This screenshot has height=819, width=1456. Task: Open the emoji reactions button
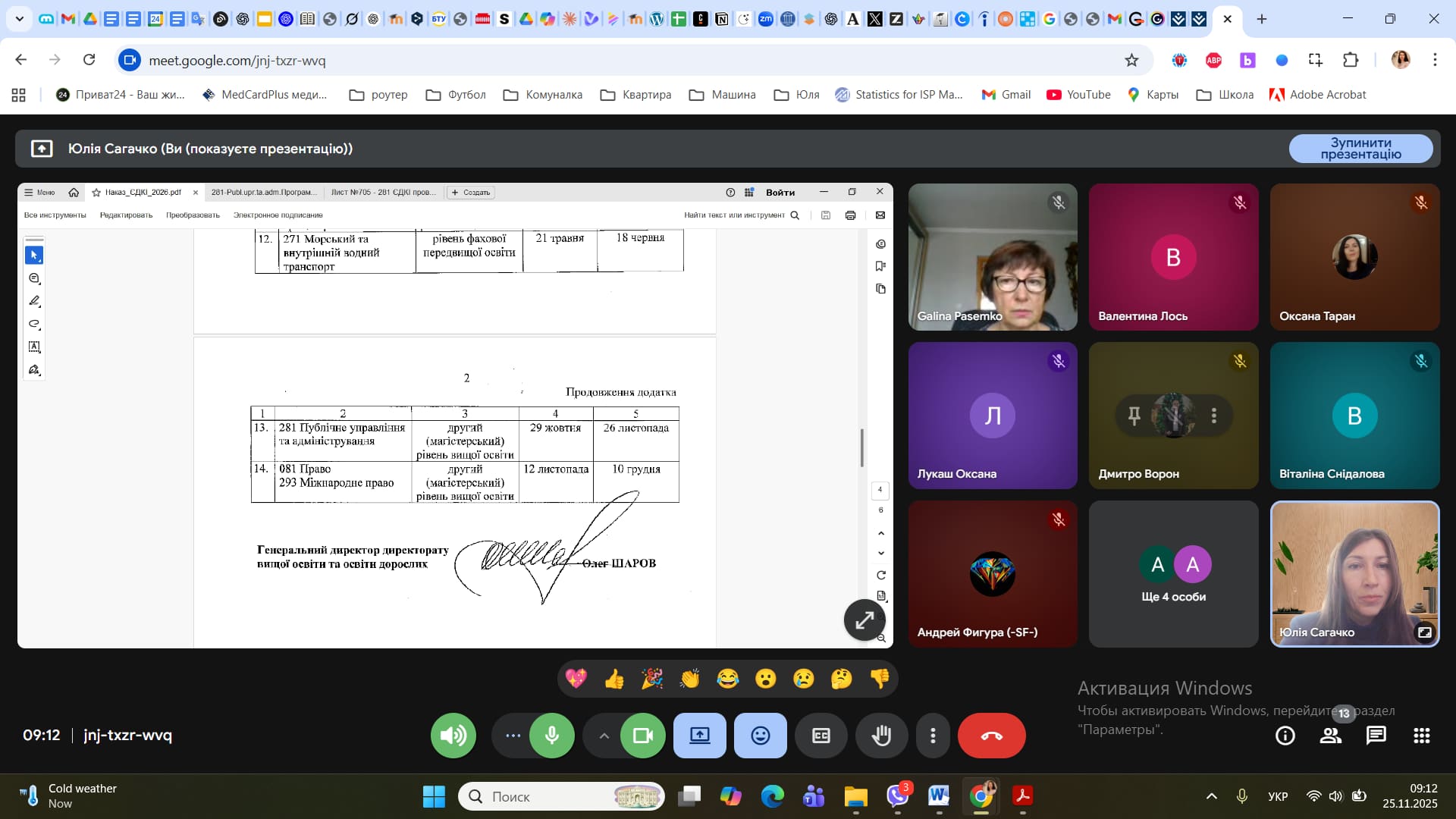click(x=760, y=735)
